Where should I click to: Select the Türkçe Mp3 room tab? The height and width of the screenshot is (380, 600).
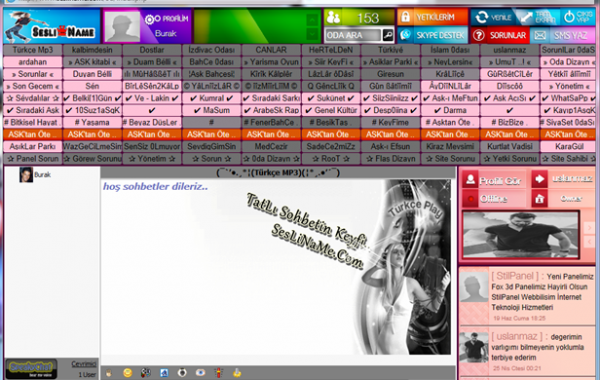(x=33, y=50)
